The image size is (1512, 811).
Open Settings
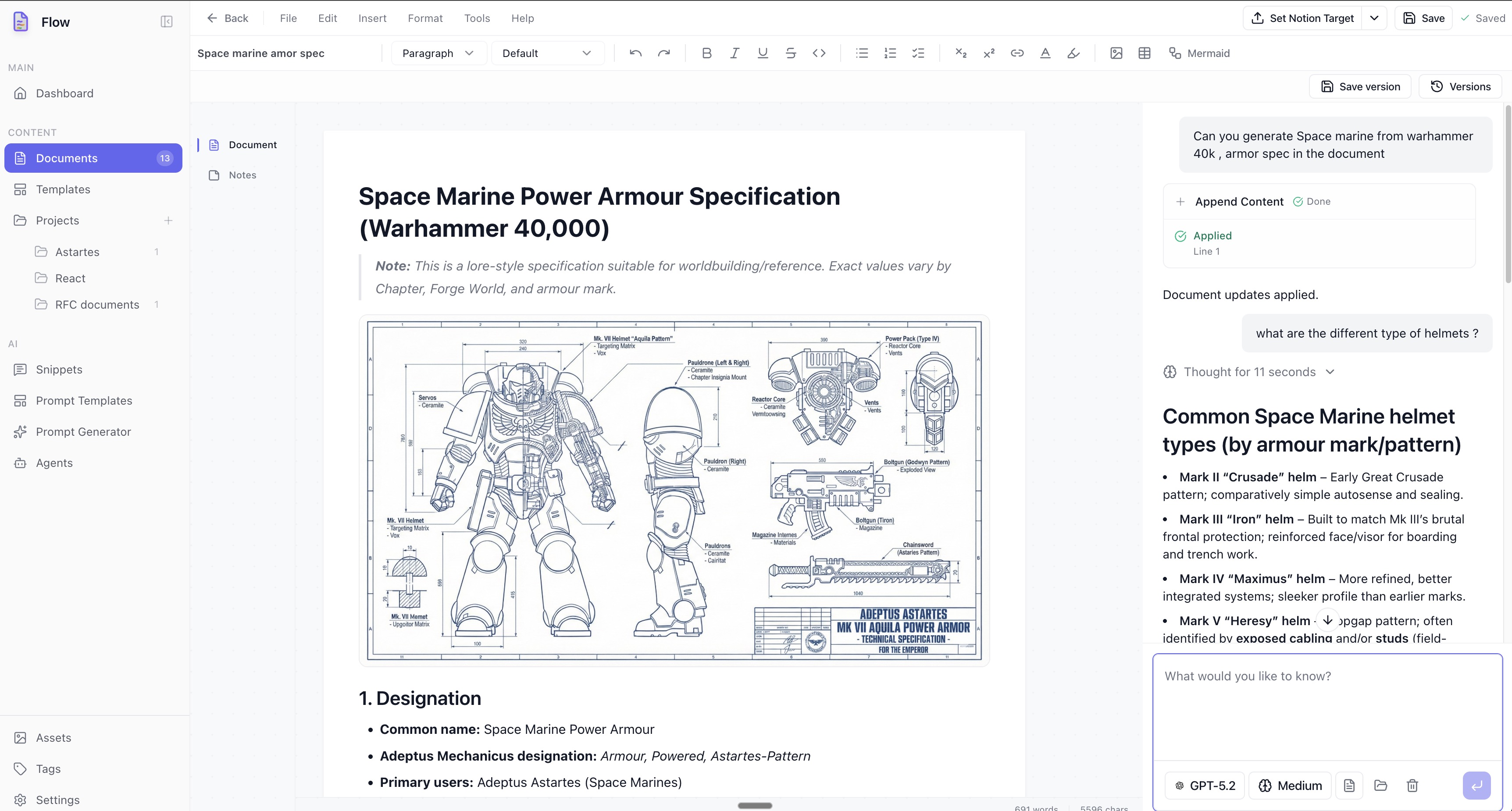pyautogui.click(x=93, y=800)
